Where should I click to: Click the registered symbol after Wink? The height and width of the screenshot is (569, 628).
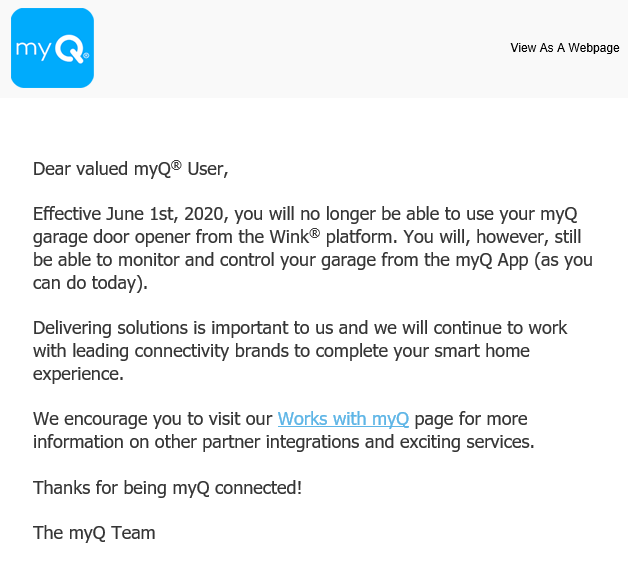[315, 233]
